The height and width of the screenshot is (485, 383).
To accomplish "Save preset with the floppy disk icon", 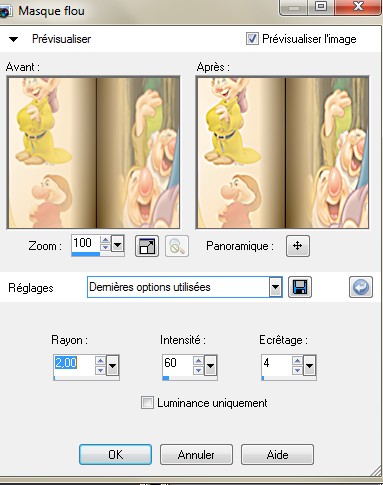I will point(300,287).
